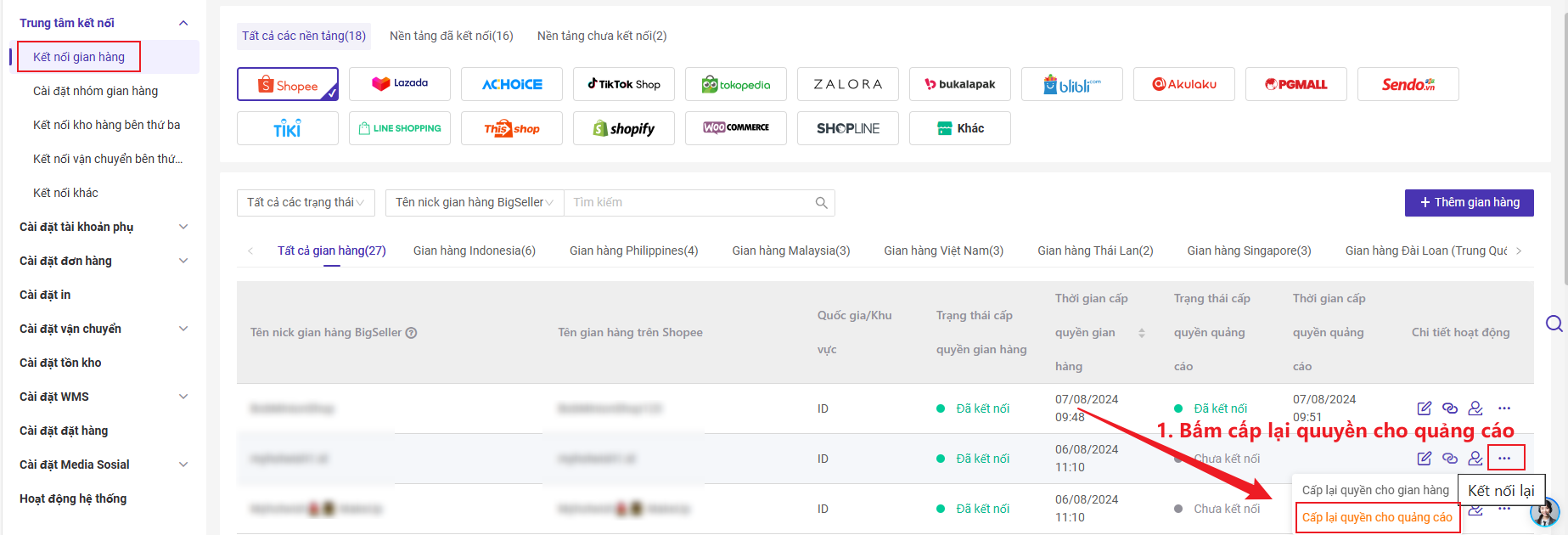This screenshot has width=1568, height=535.
Task: Open the Gian hàng Singapore(3) tab
Action: pyautogui.click(x=1250, y=251)
